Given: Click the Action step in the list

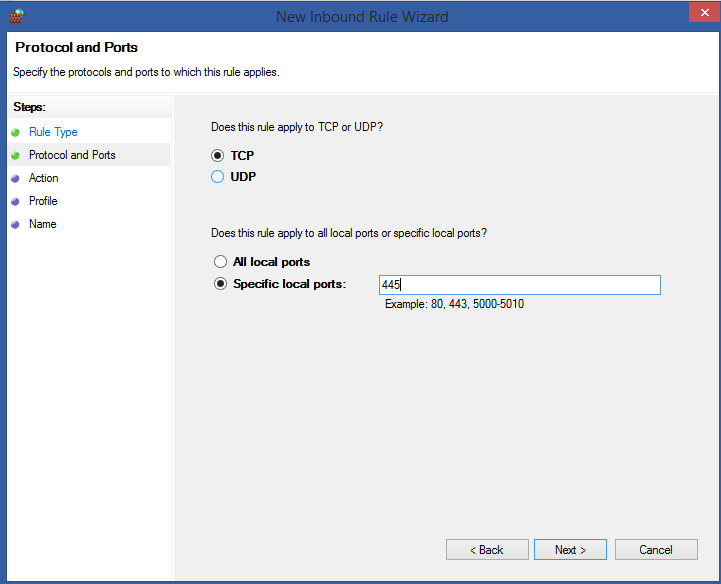Looking at the screenshot, I should point(44,178).
